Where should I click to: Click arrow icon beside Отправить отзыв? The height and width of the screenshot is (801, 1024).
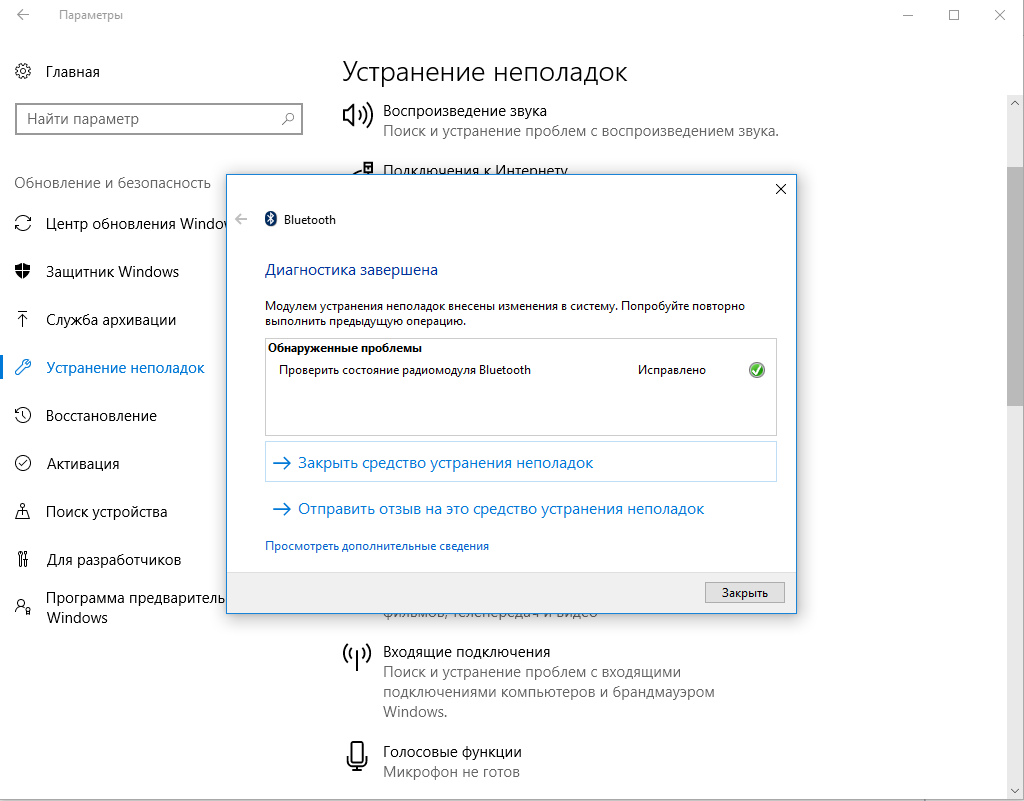(281, 509)
